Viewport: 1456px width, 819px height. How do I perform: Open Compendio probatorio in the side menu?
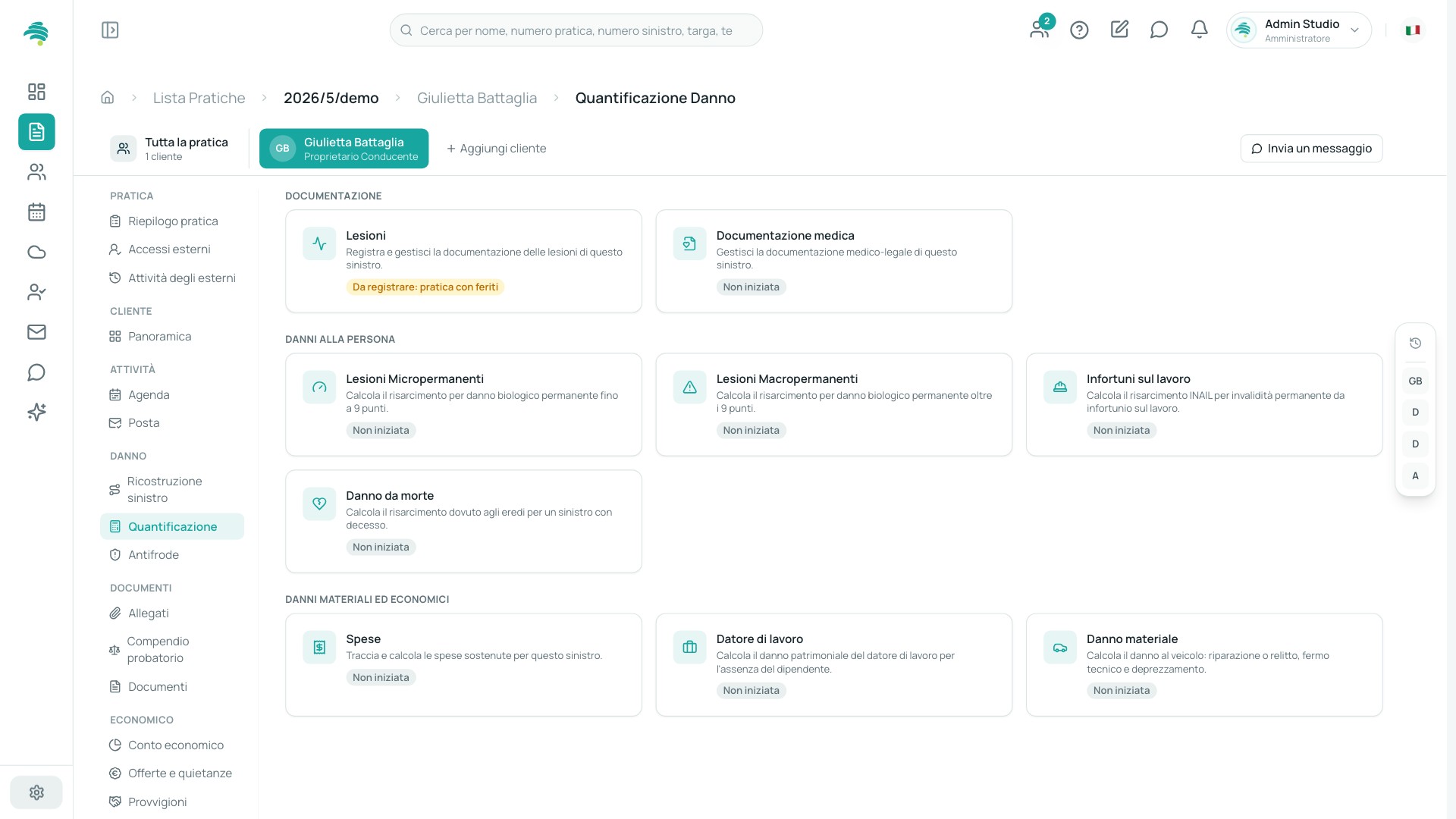(x=172, y=650)
